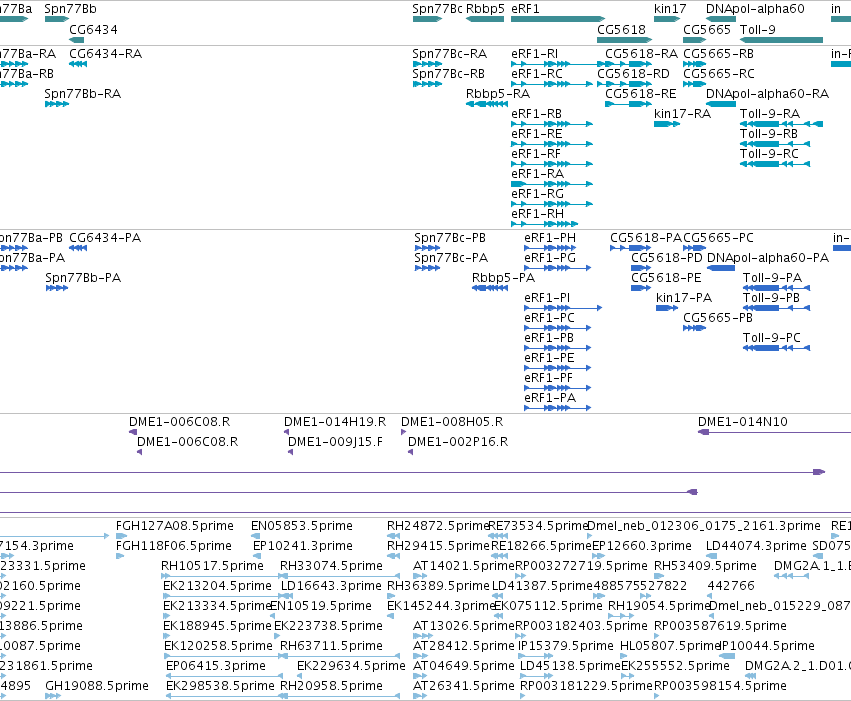The width and height of the screenshot is (851, 701).
Task: Select transcript Toll-9-RB
Action: coord(769,134)
